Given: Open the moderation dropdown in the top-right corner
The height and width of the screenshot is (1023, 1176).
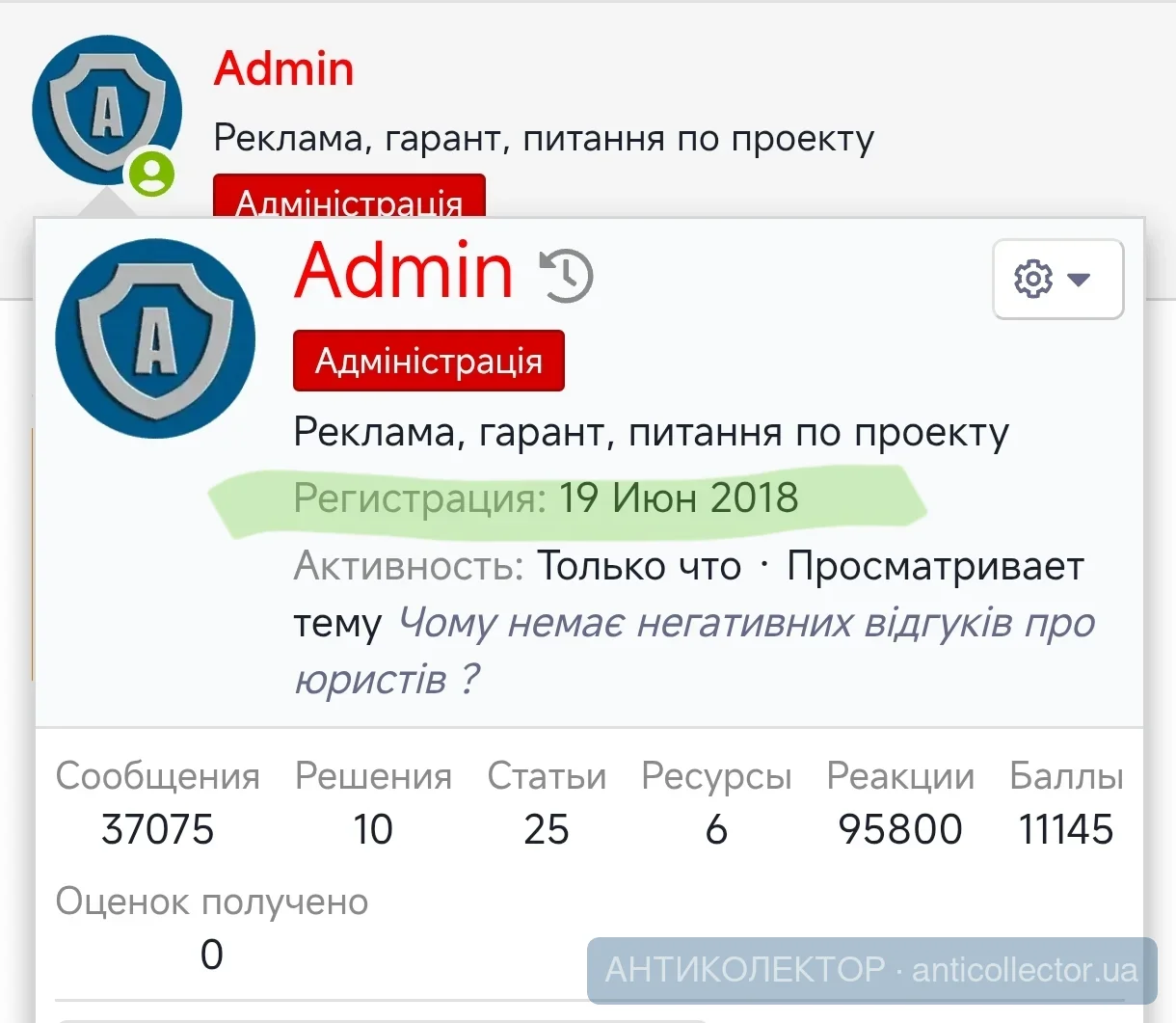Looking at the screenshot, I should (1057, 279).
